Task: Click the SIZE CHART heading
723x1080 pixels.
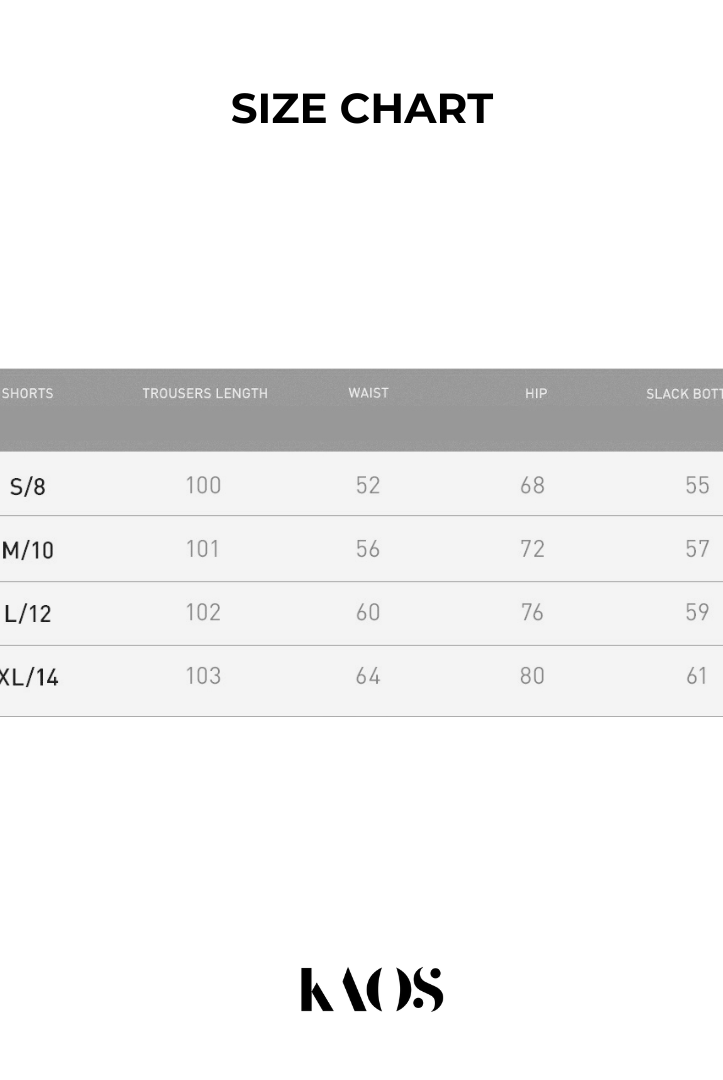Action: [x=362, y=109]
